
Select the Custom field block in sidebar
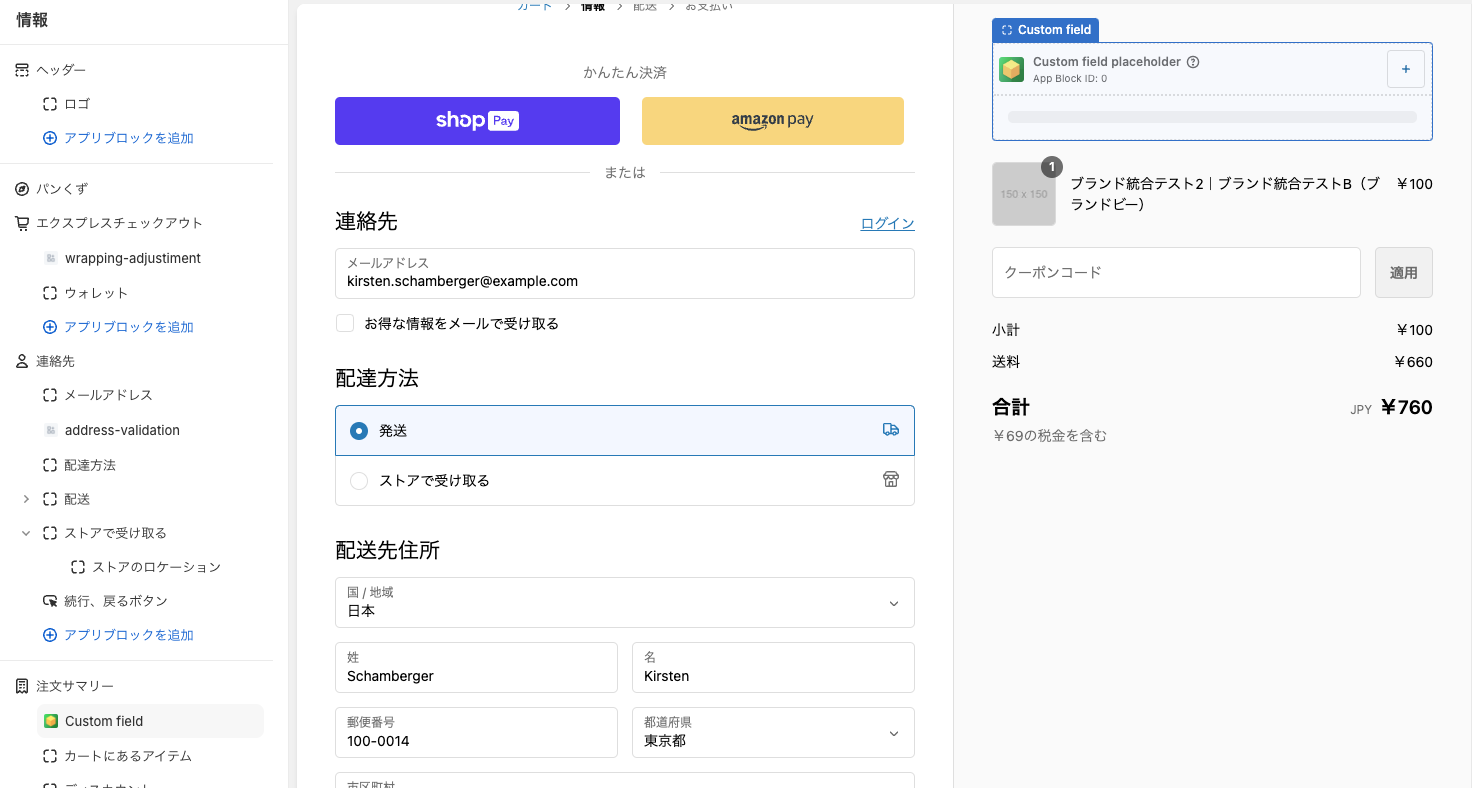(104, 721)
